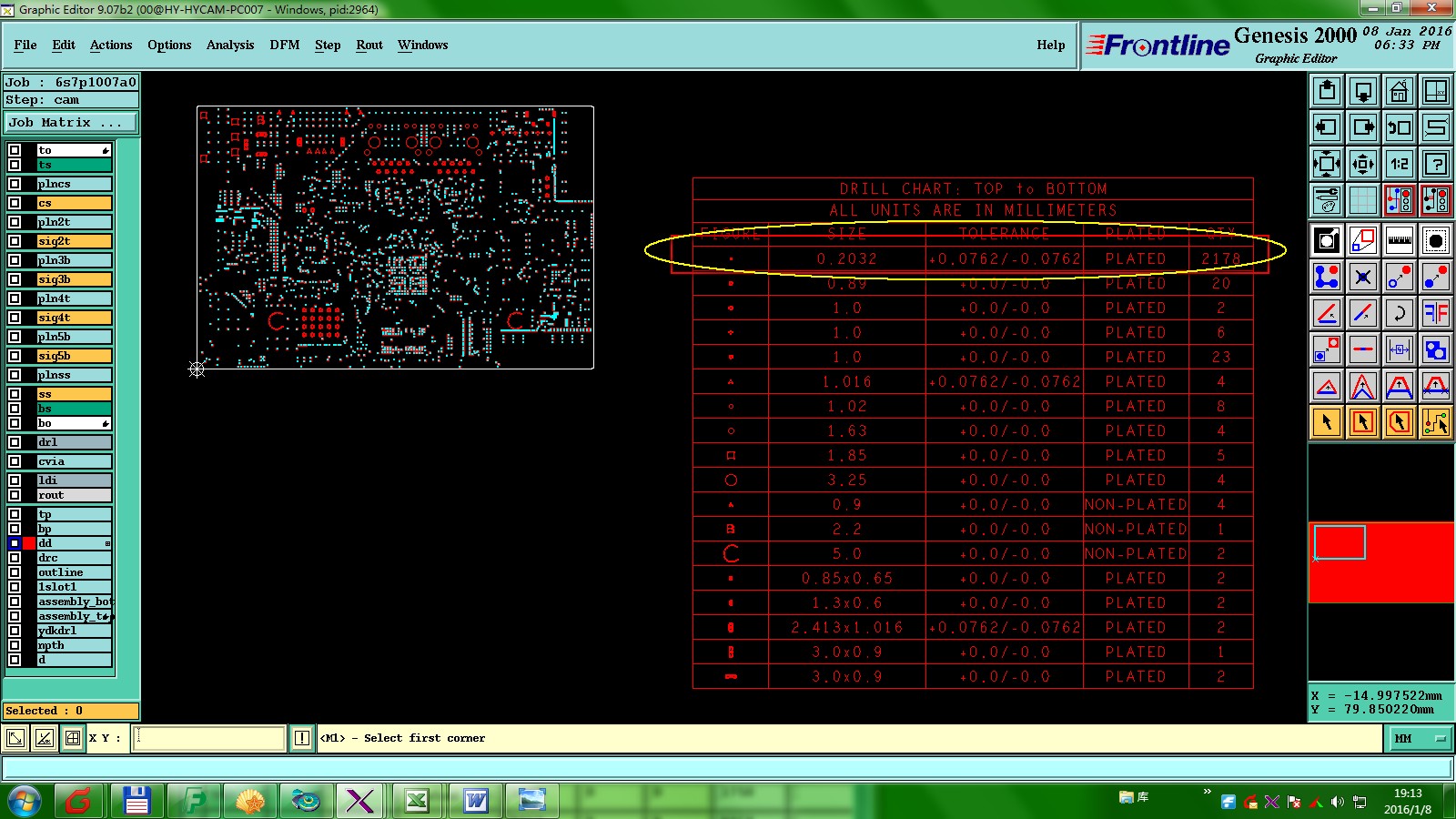1456x819 pixels.
Task: Click the Help menu button
Action: pyautogui.click(x=1051, y=45)
